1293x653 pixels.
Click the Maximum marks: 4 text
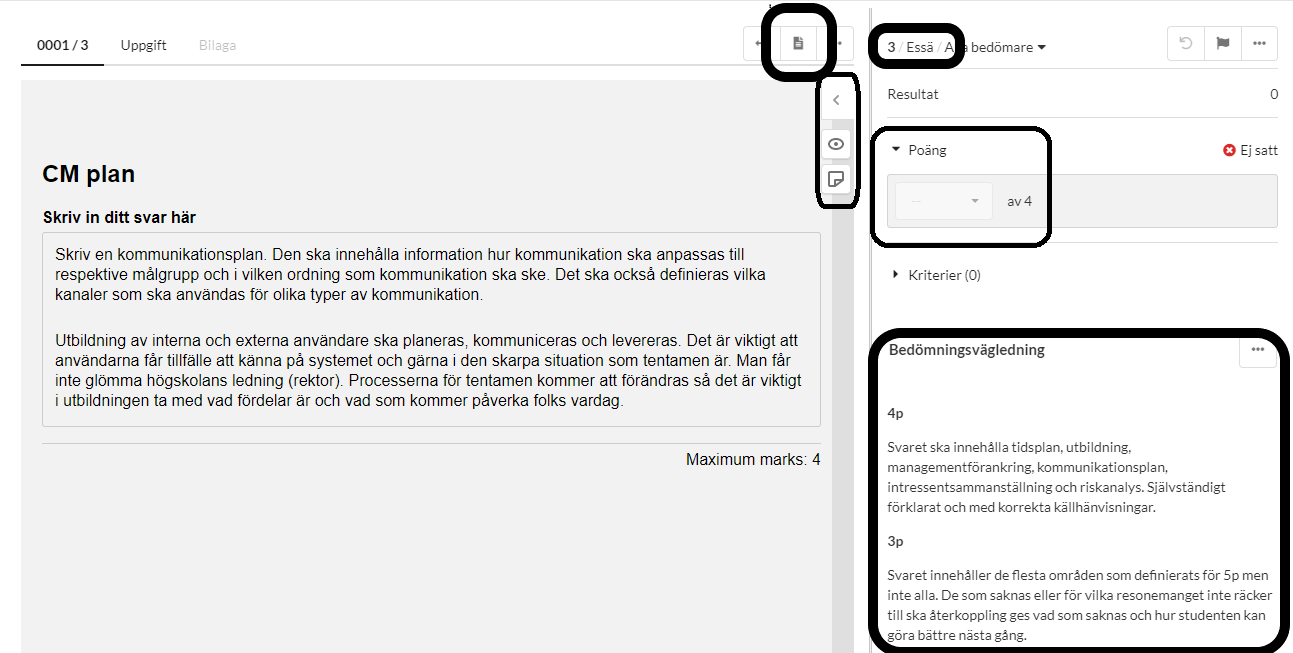point(753,460)
